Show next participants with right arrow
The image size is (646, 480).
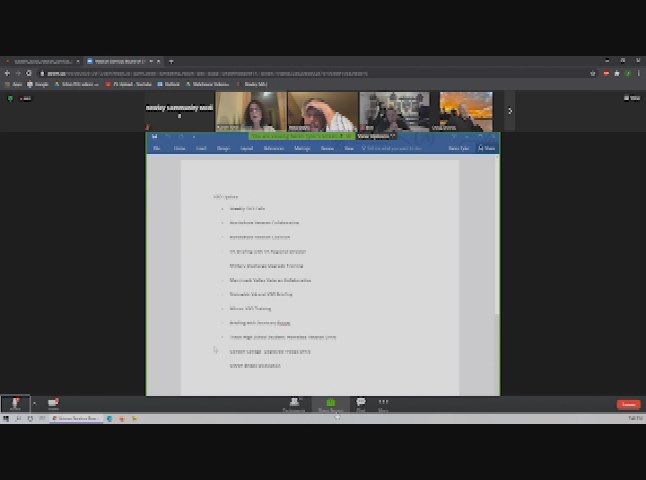509,111
